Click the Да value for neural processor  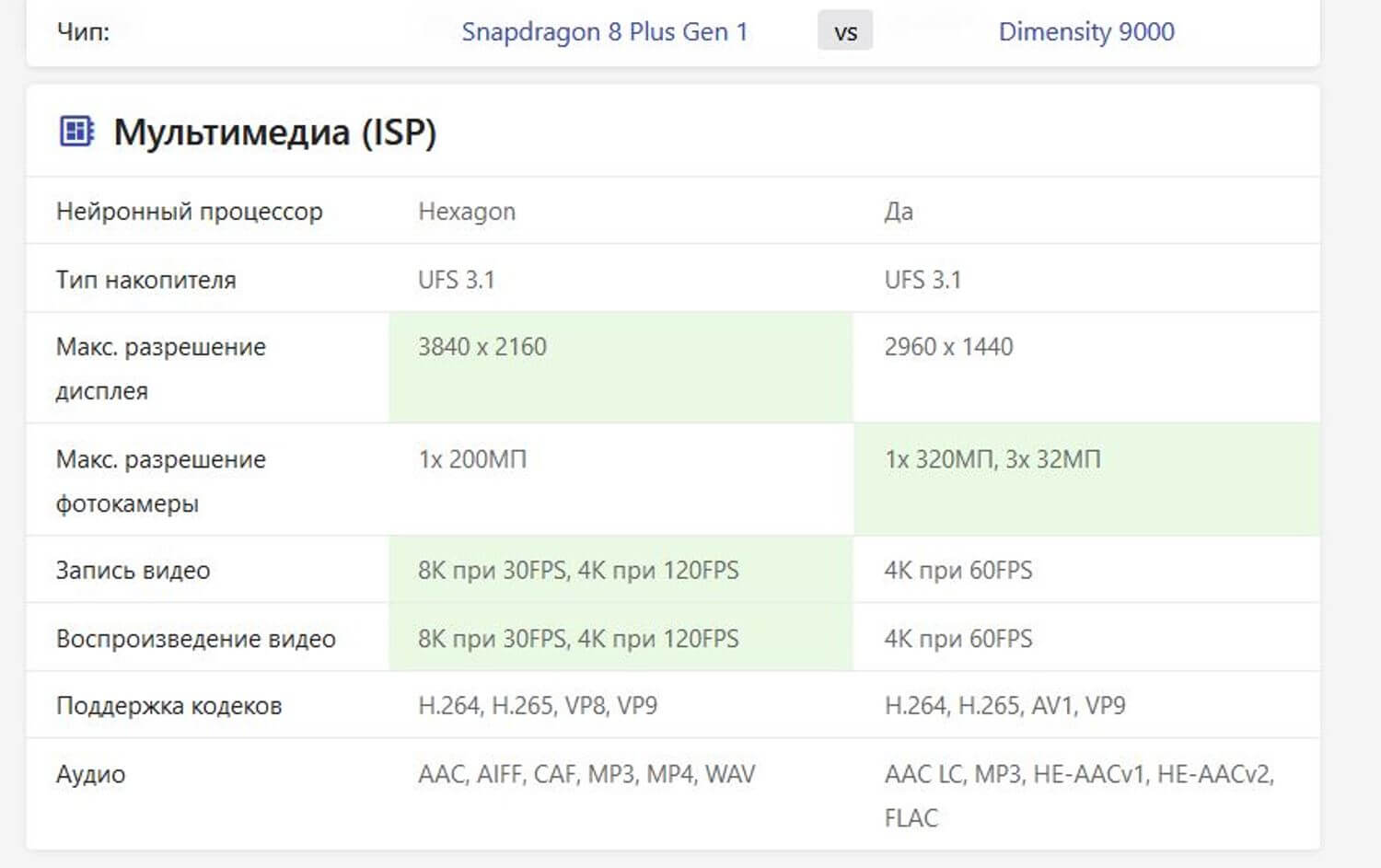(899, 211)
